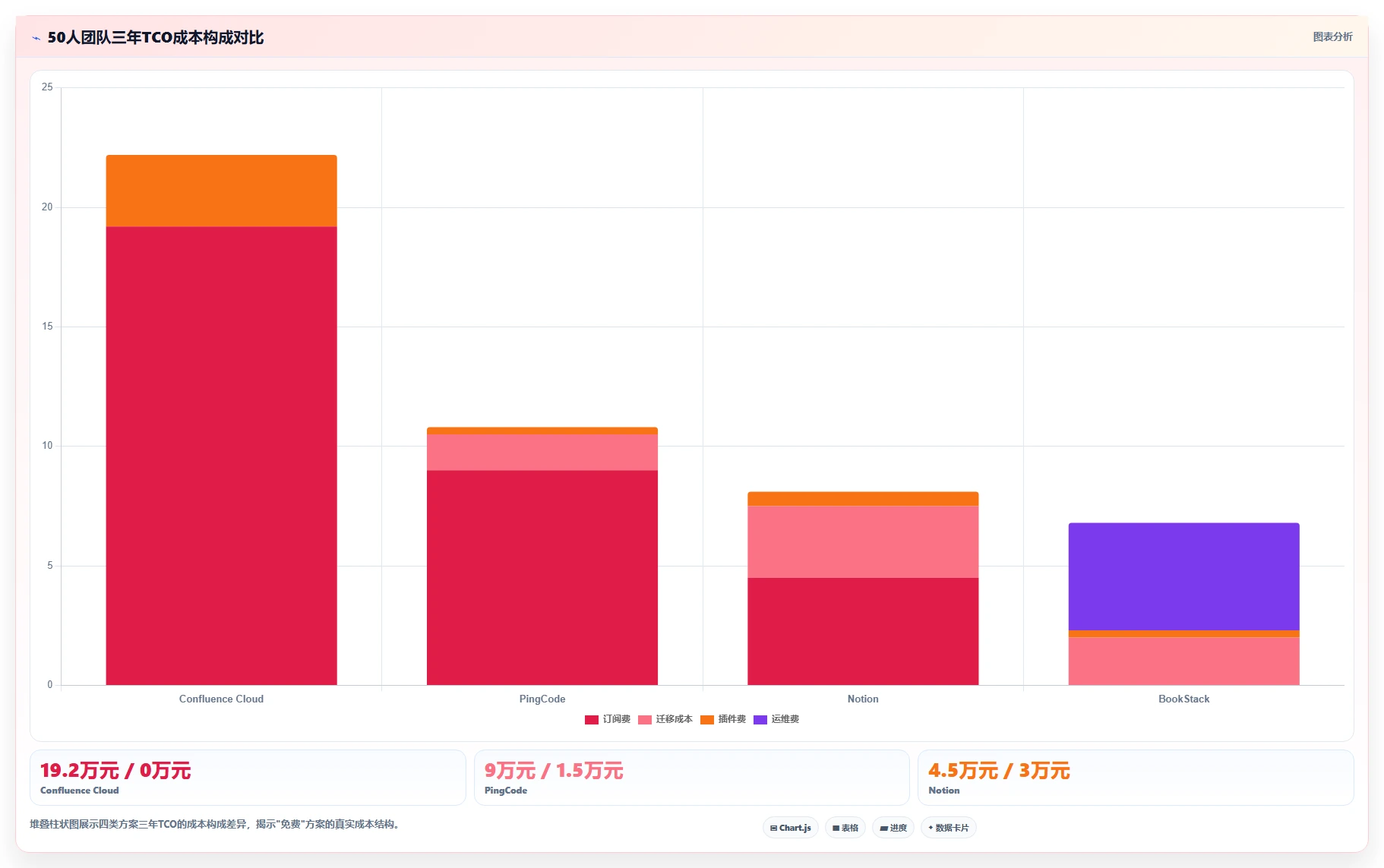Click the y-axis value 20

tap(47, 207)
